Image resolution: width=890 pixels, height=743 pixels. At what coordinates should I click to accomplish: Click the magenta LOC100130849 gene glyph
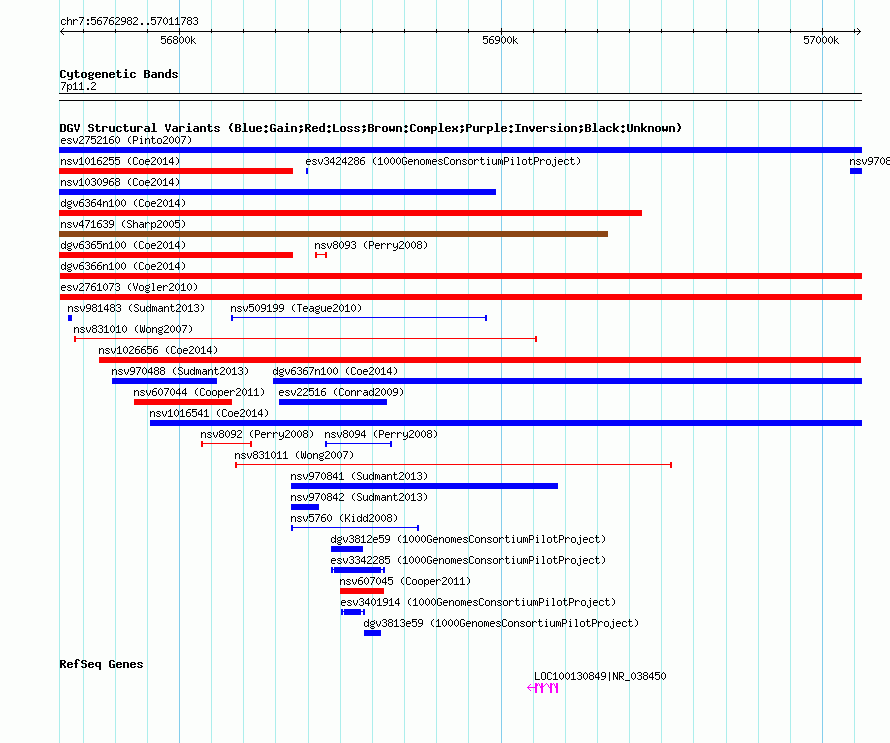(543, 688)
